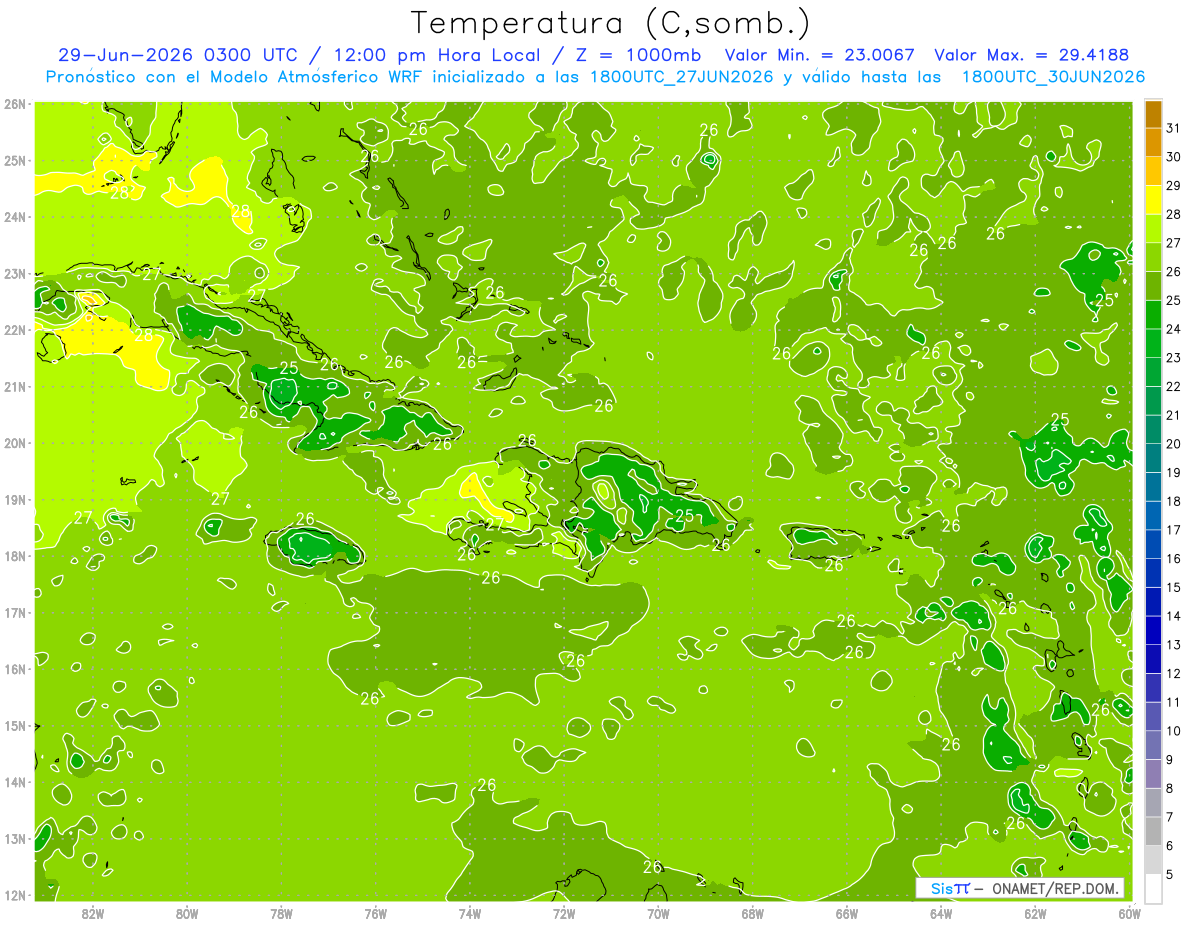Click the "ONAMET/REP.DOM." credit label
Image resolution: width=1200 pixels, height=927 pixels.
coord(1057,888)
